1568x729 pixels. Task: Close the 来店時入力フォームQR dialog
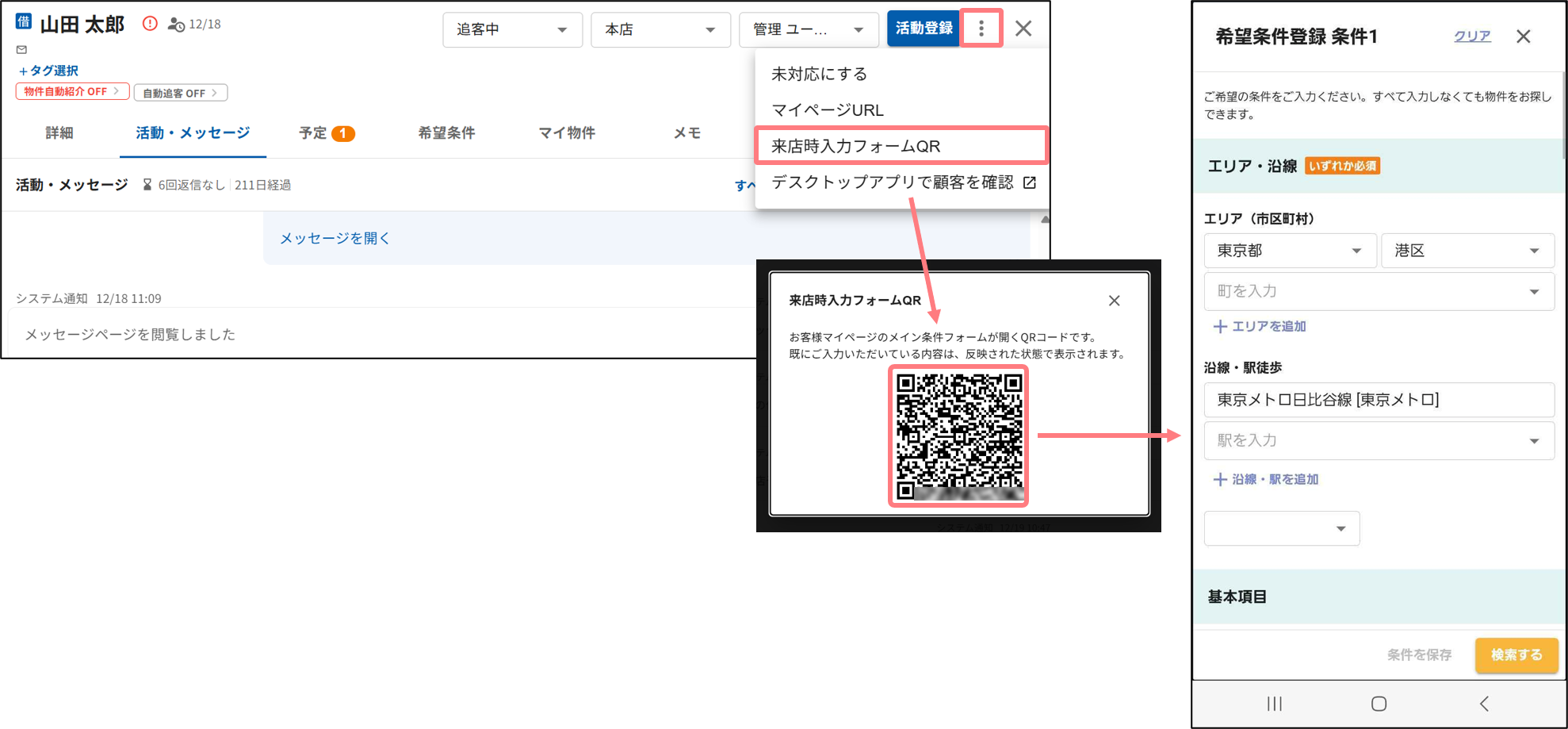1115,301
